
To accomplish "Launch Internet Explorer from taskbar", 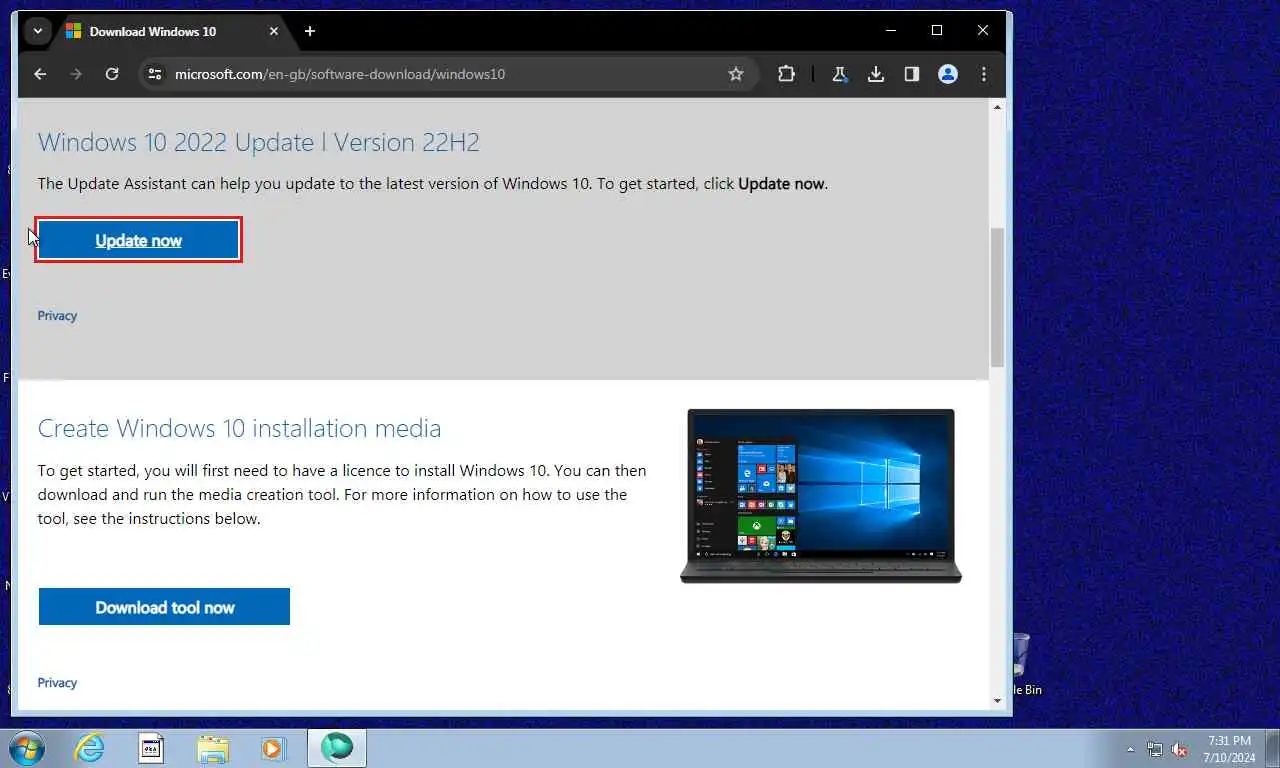I will click(89, 748).
